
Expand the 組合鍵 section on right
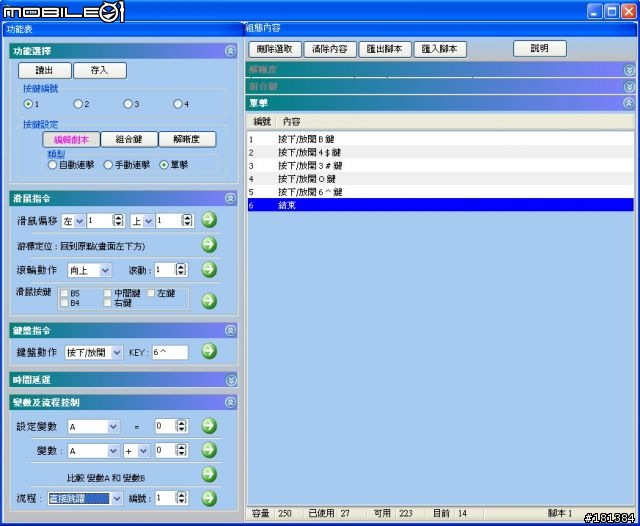click(629, 87)
